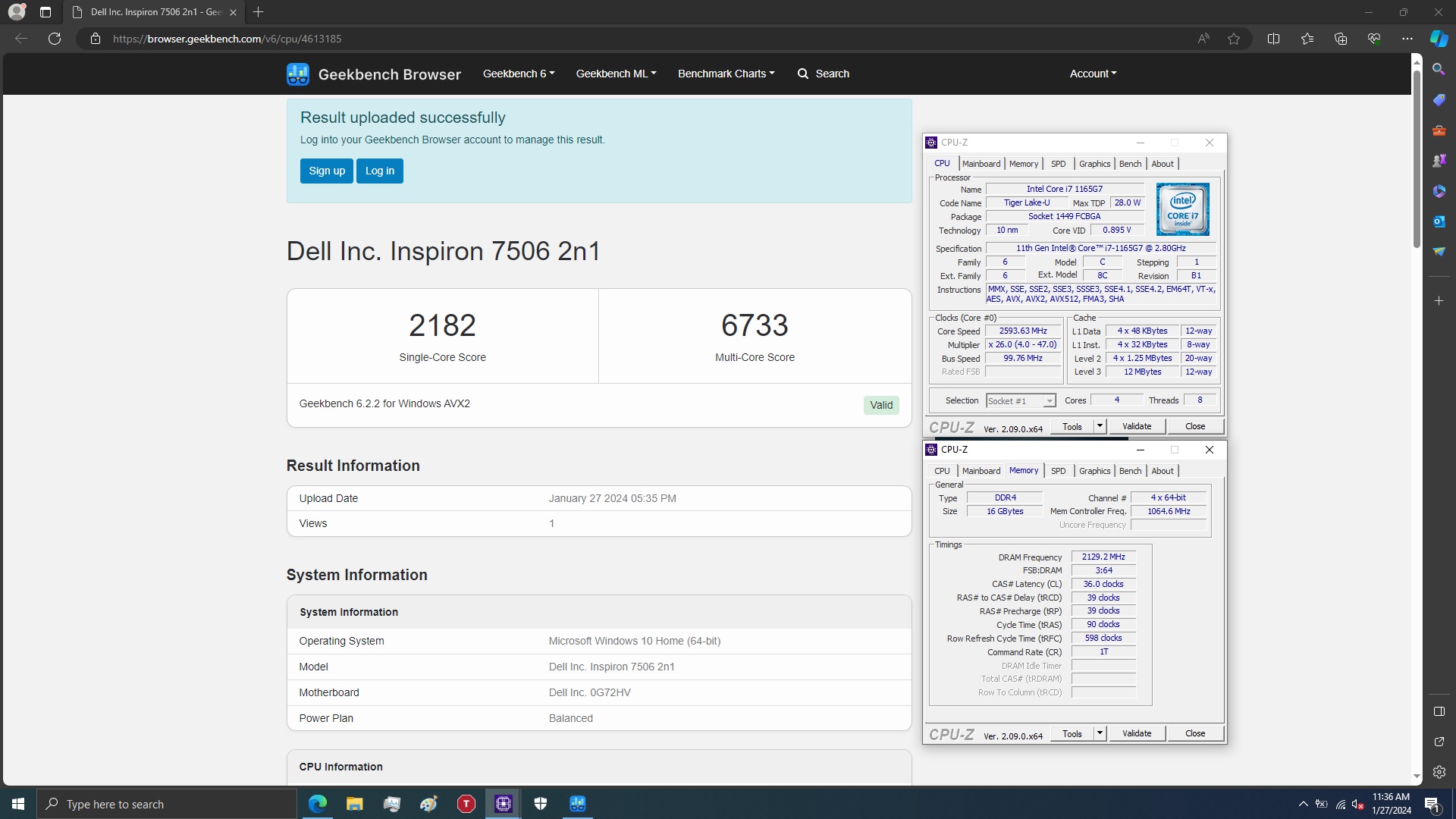Open Tools arrow in upper CPU-Z window
This screenshot has width=1456, height=819.
[1100, 426]
